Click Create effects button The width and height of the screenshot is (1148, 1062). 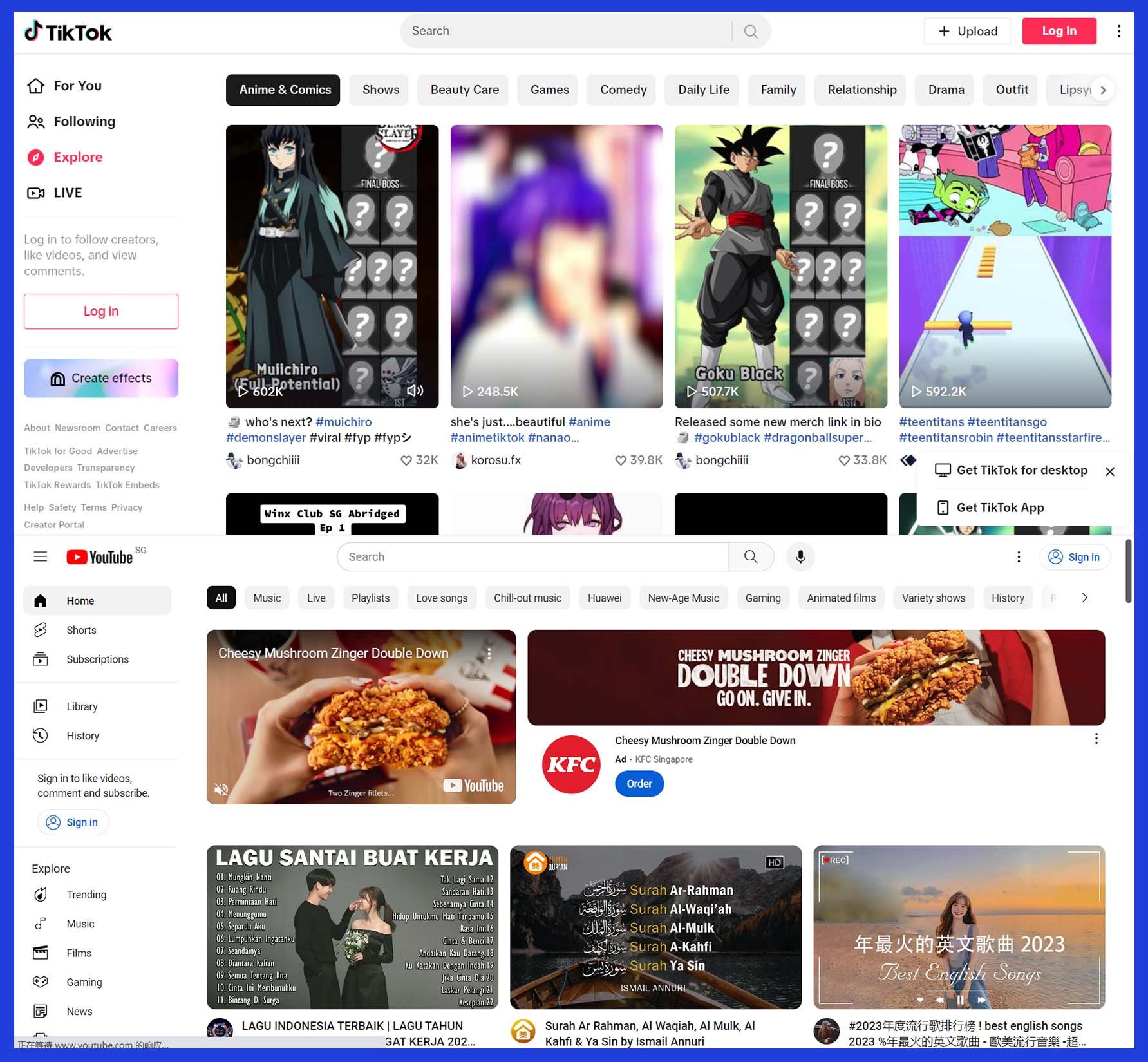[101, 378]
